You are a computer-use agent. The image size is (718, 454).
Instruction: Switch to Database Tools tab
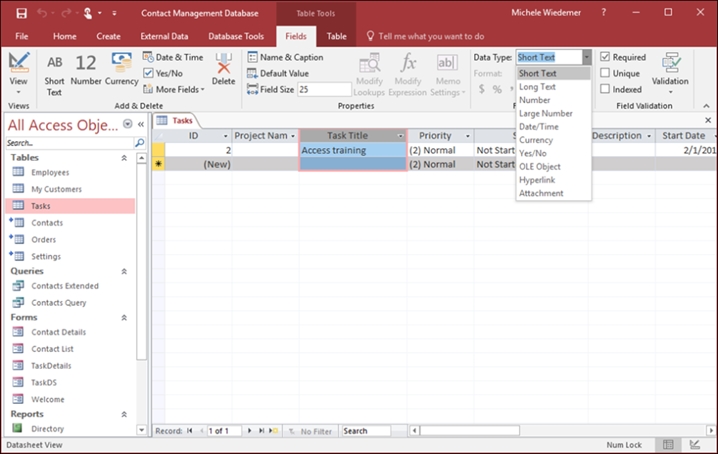click(236, 36)
